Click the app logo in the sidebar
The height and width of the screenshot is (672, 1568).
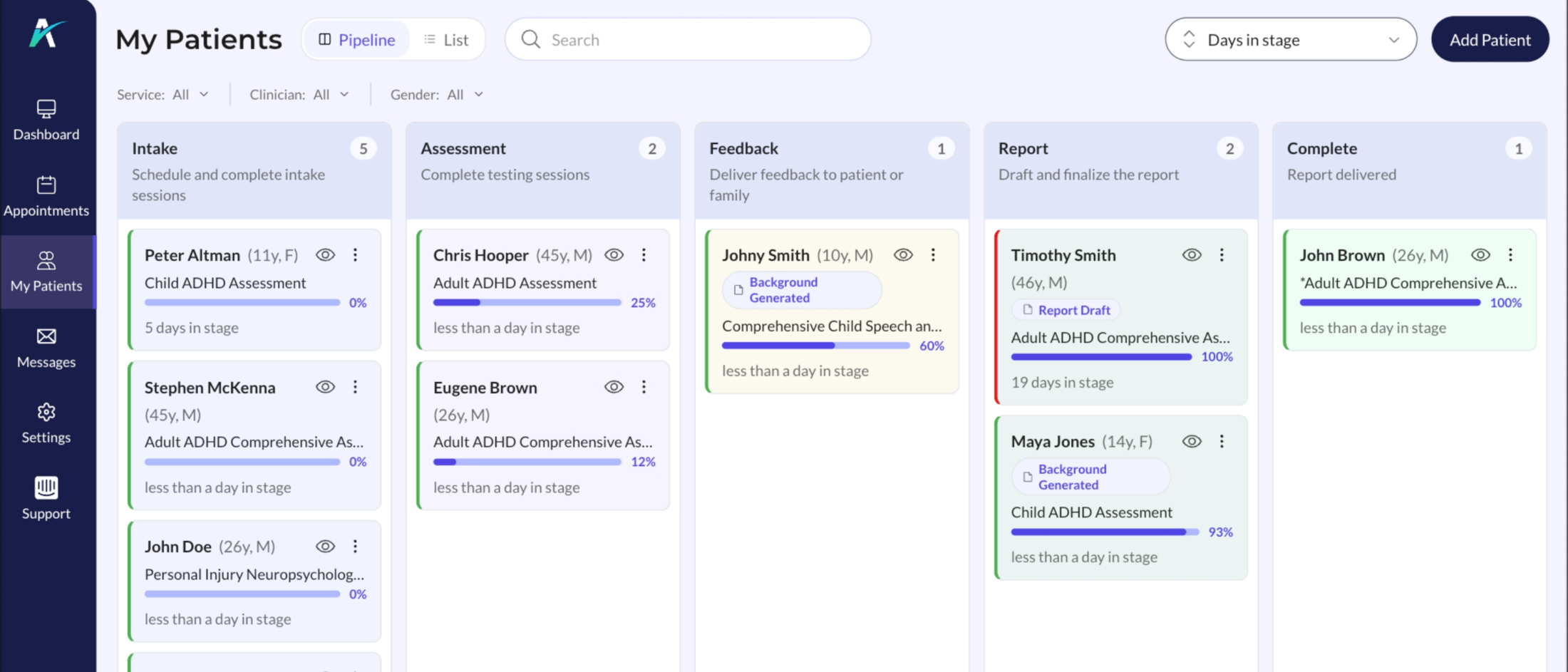pyautogui.click(x=46, y=33)
